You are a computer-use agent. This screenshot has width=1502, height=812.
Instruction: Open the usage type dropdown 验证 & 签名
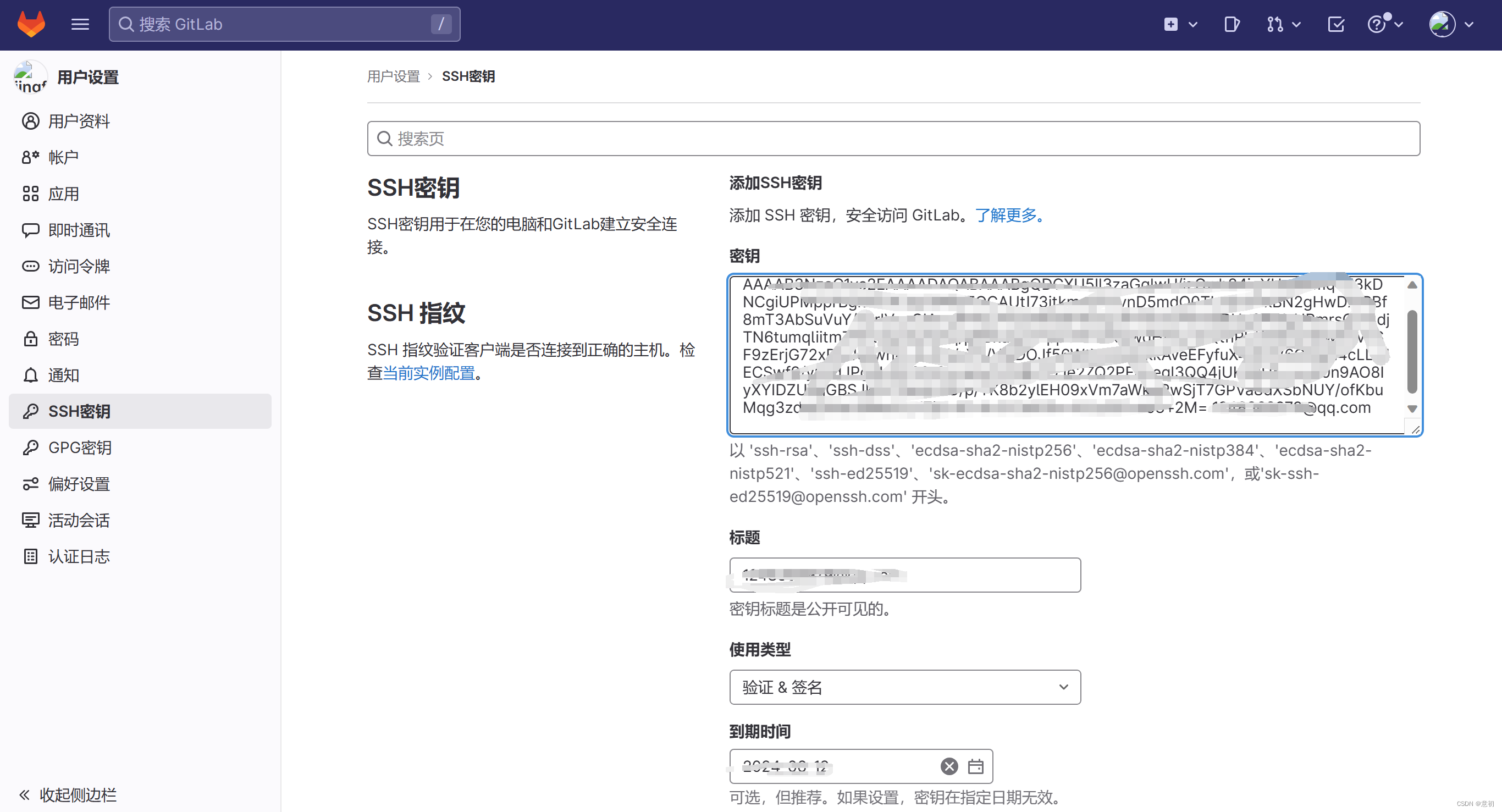coord(905,687)
